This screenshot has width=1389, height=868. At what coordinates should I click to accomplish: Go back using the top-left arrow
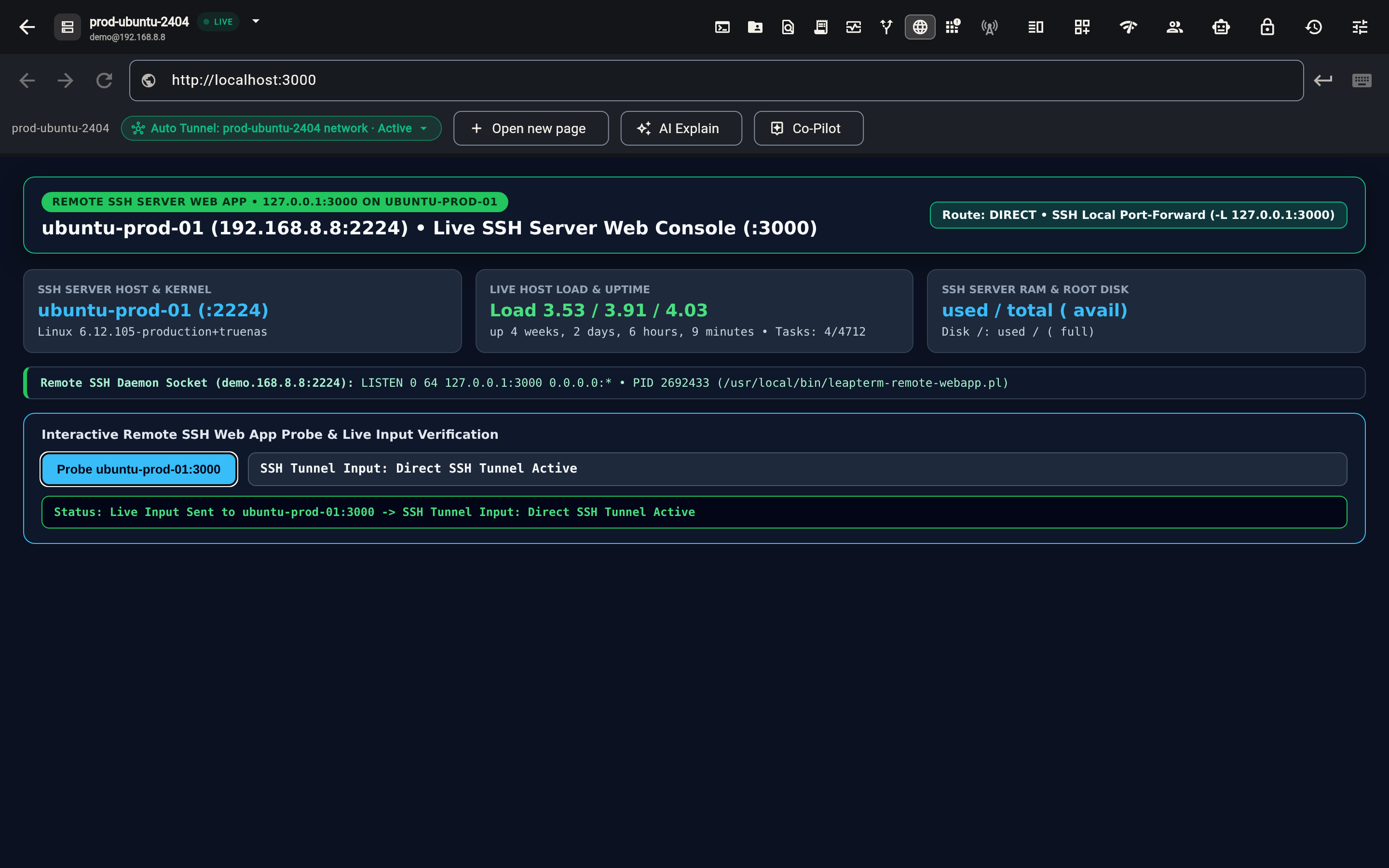pyautogui.click(x=27, y=27)
